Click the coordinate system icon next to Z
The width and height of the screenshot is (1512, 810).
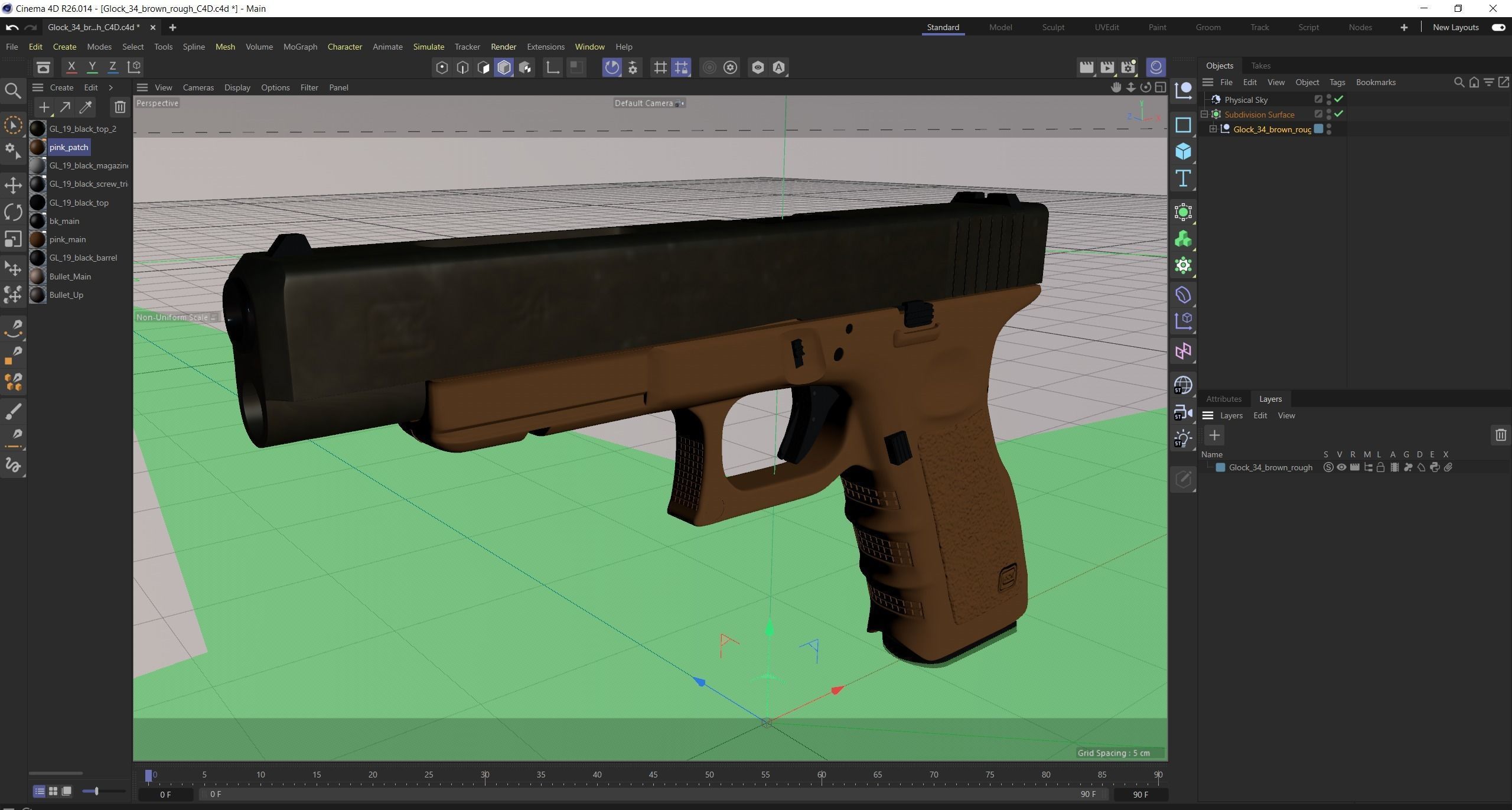(x=135, y=67)
